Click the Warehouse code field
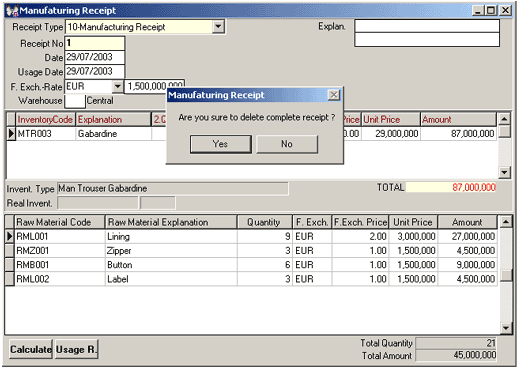520x370 pixels. (75, 101)
